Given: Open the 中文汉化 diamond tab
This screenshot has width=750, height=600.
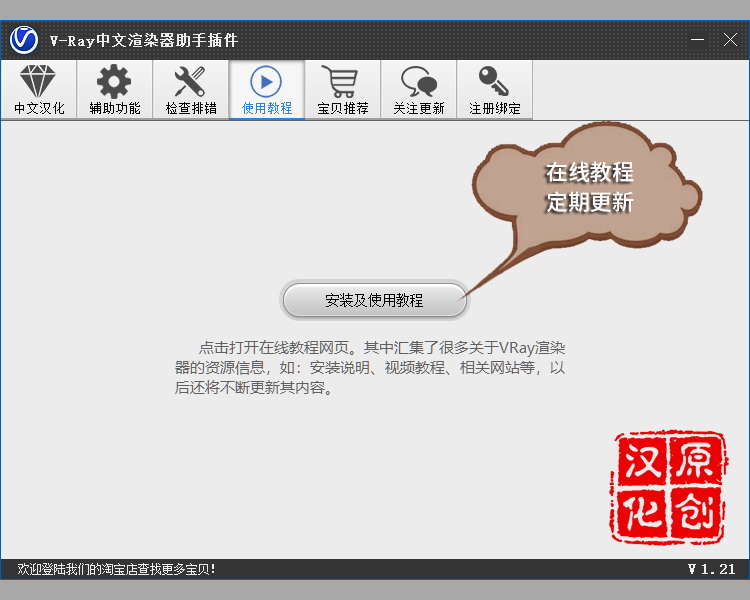Looking at the screenshot, I should [39, 89].
